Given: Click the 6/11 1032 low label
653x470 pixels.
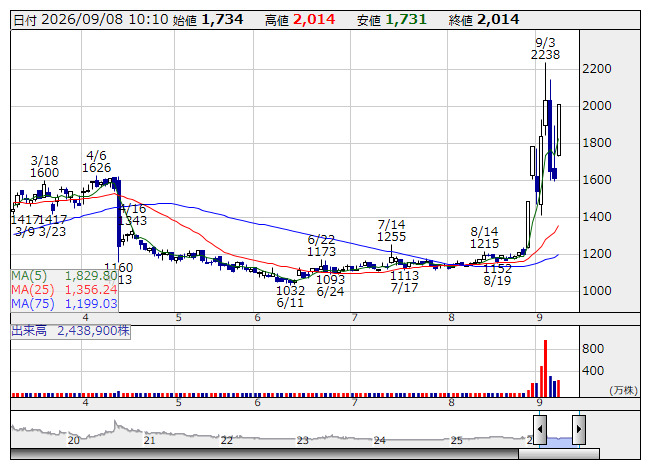Looking at the screenshot, I should (x=290, y=296).
